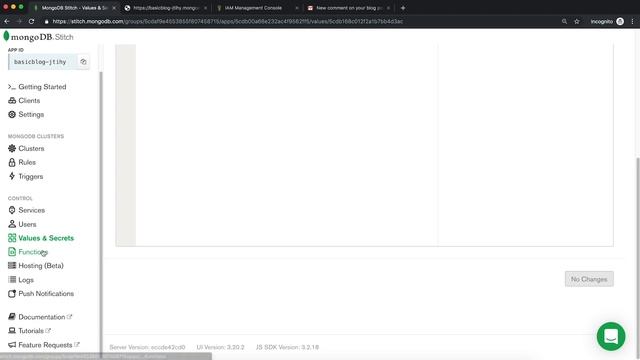
Task: Click the Functions file icon
Action: click(12, 252)
